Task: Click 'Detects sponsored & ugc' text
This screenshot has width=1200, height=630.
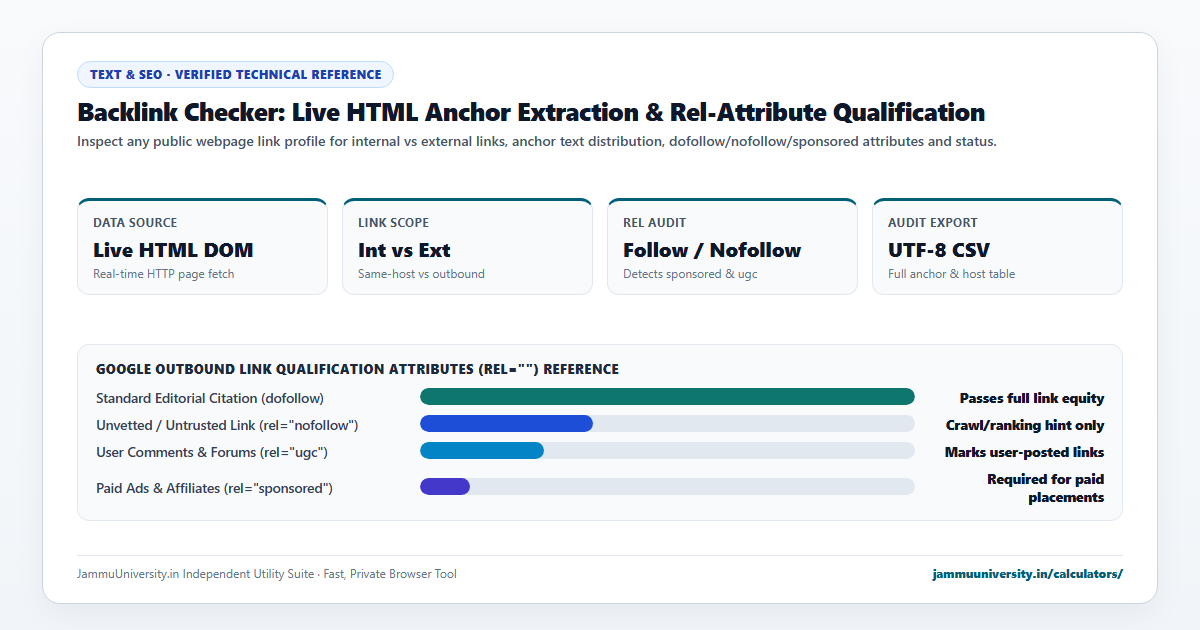Action: 690,274
